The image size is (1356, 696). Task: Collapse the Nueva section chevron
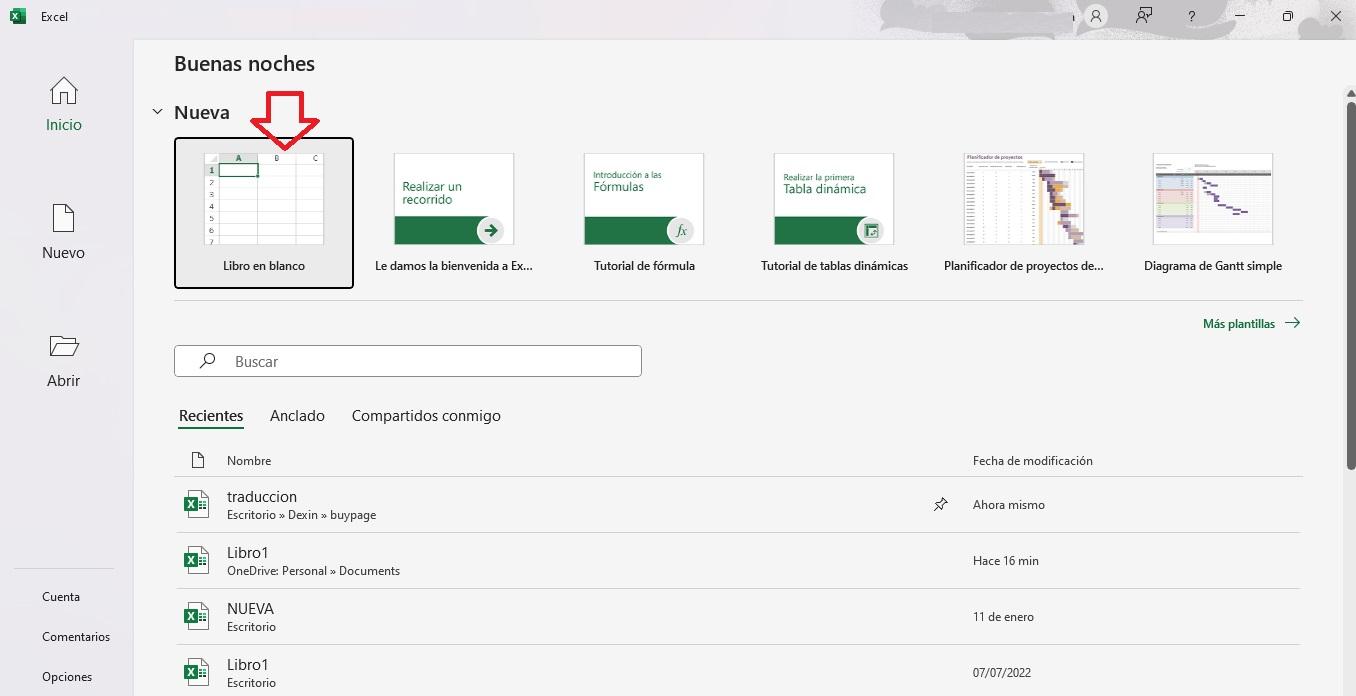(x=157, y=112)
